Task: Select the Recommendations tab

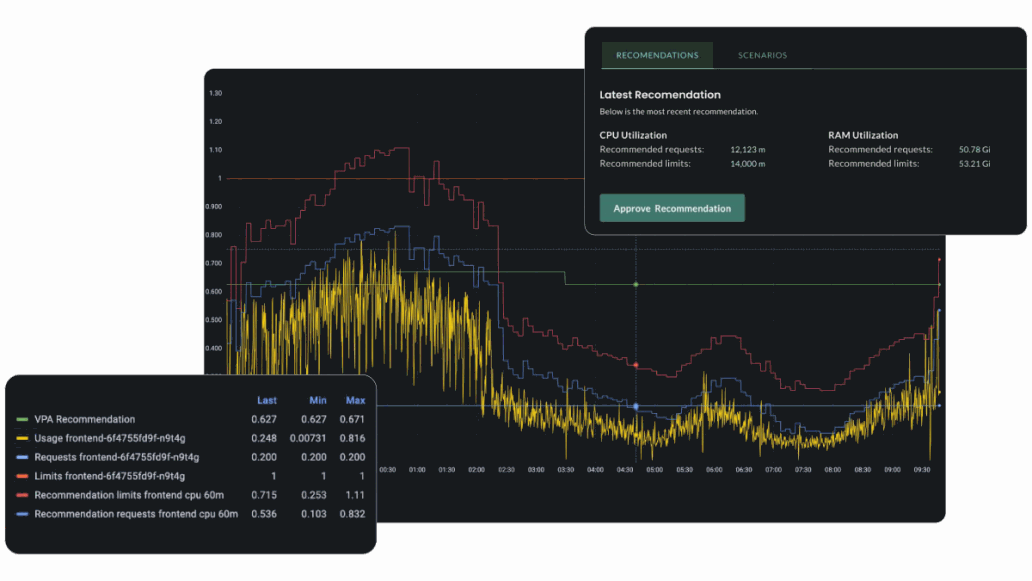Action: [x=657, y=55]
